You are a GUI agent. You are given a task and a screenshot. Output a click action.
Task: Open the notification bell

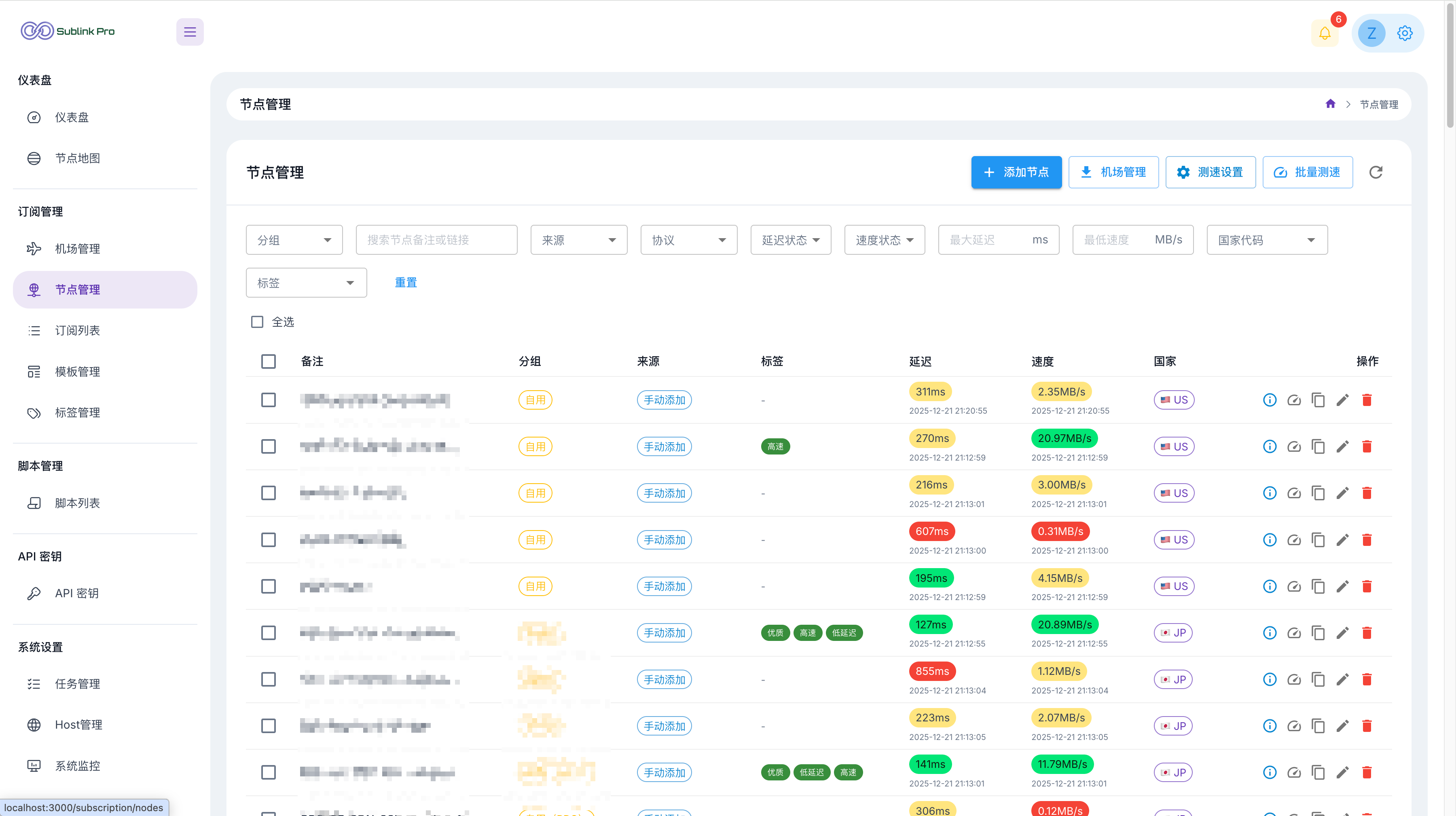pos(1324,33)
